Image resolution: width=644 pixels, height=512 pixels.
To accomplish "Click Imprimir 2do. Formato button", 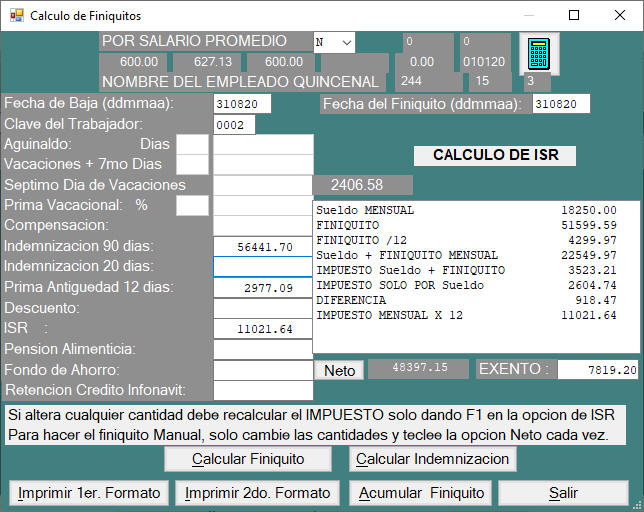I will click(x=258, y=493).
